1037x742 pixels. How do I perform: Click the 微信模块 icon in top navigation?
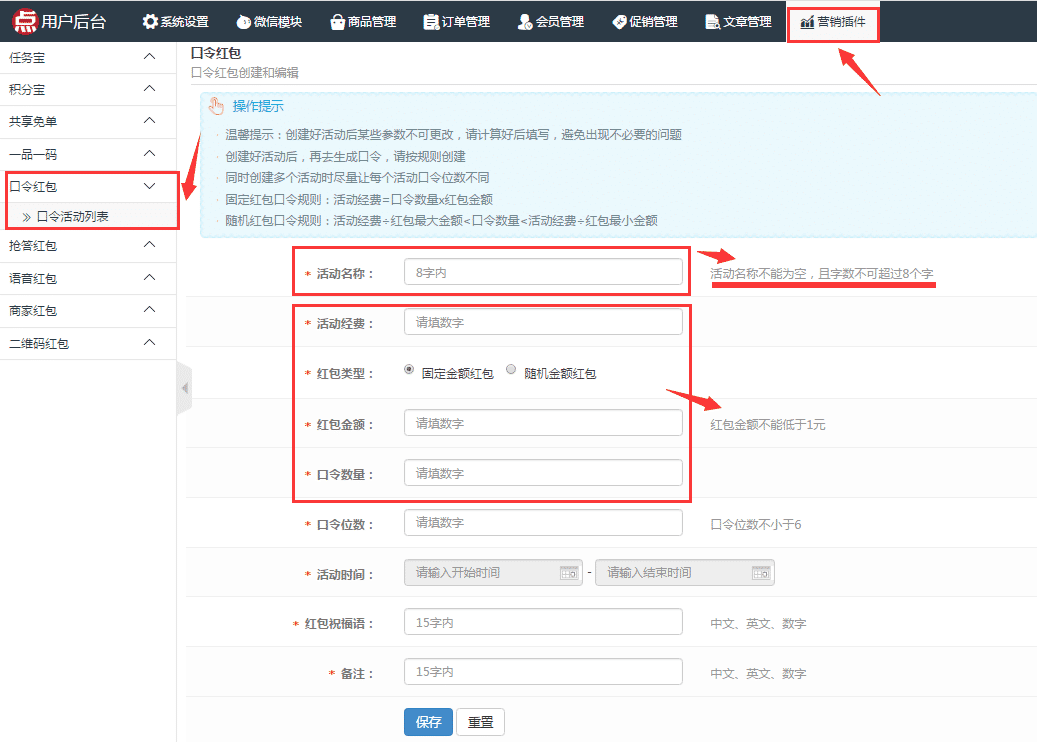pos(243,22)
